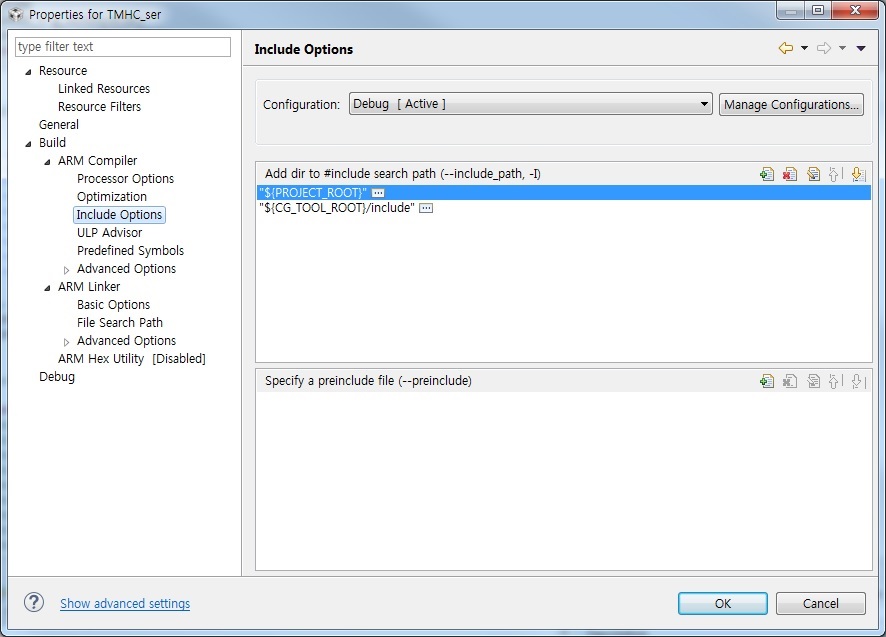Expand Advanced Options under ARM Linker
Image resolution: width=886 pixels, height=637 pixels.
point(66,342)
